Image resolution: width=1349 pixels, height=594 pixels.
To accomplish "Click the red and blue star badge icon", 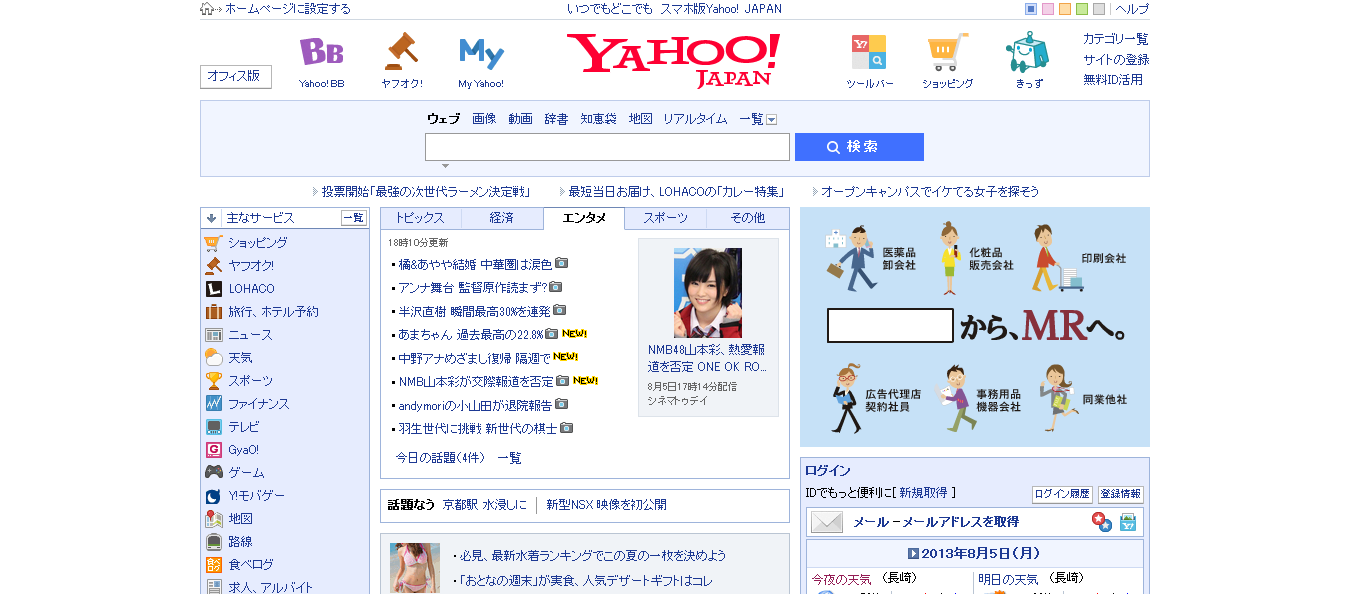I will point(1101,522).
